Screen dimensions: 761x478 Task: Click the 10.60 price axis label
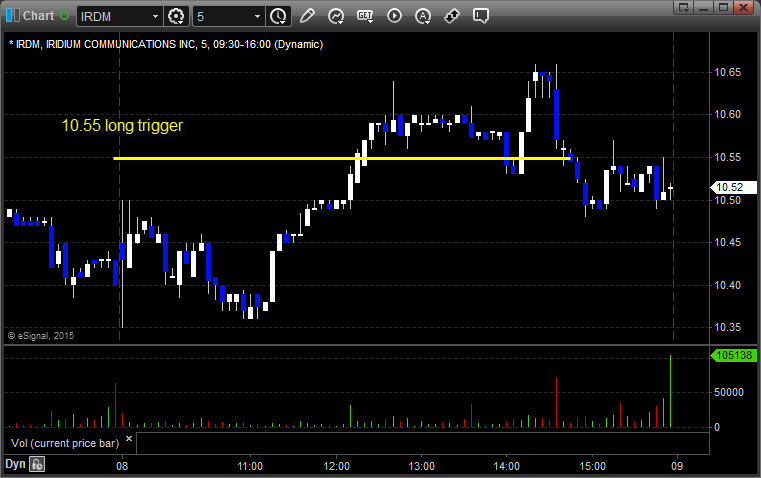[728, 115]
